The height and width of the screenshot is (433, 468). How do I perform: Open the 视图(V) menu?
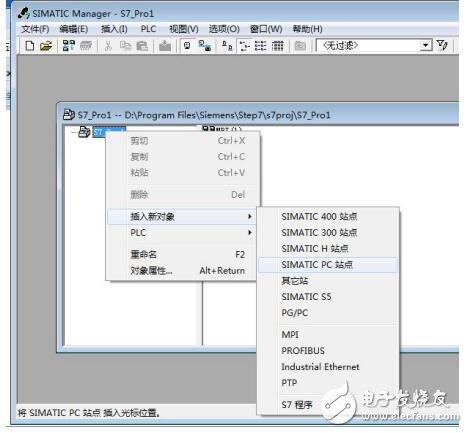click(x=184, y=29)
